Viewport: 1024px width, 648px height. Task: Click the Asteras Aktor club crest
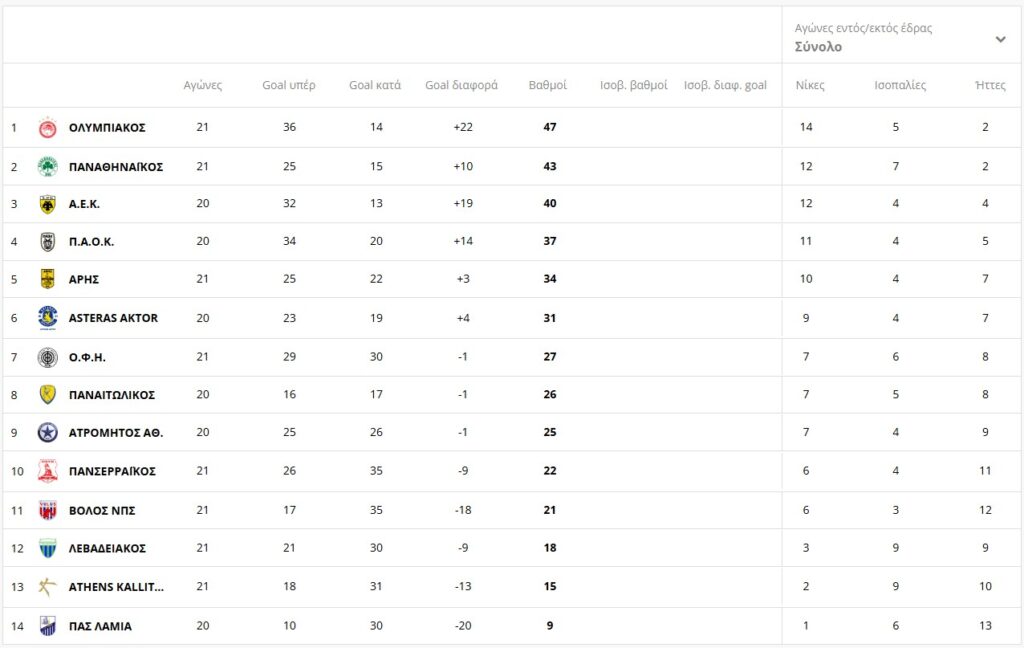coord(48,318)
